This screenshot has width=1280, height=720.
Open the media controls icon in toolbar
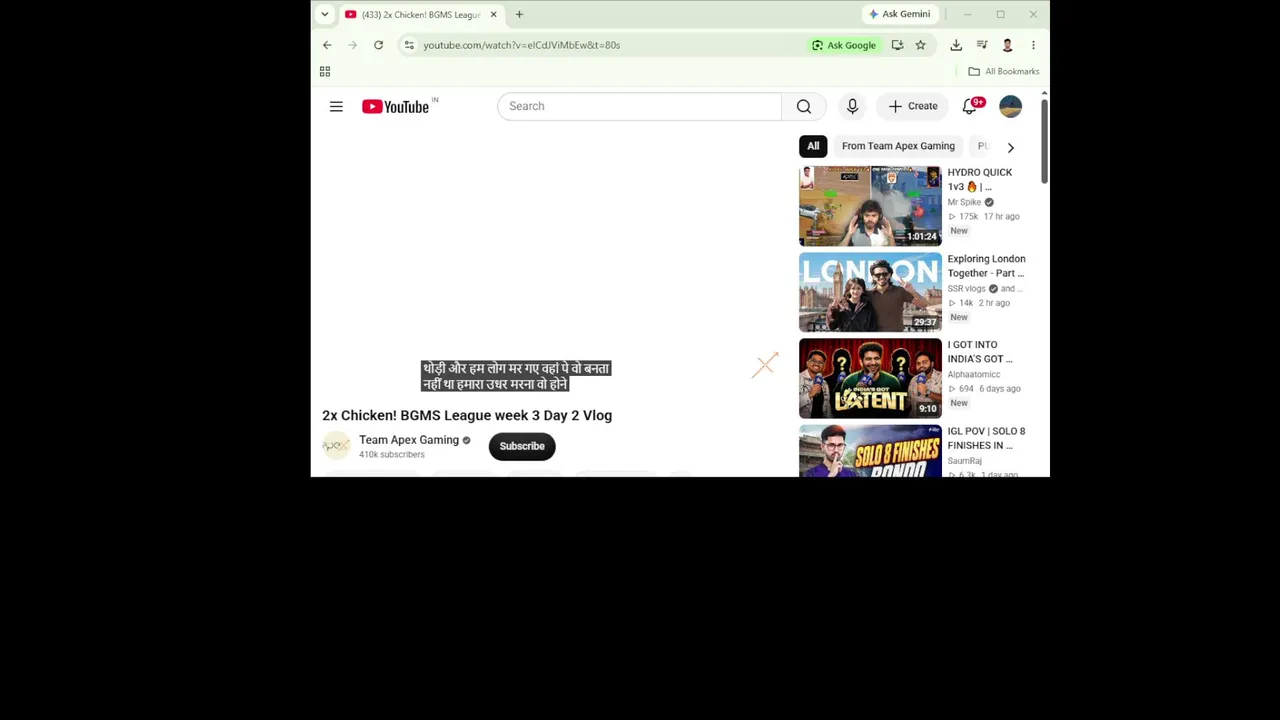point(982,45)
